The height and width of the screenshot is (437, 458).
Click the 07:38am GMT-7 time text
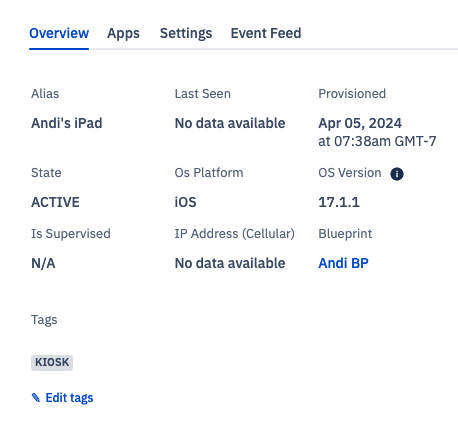(x=385, y=141)
